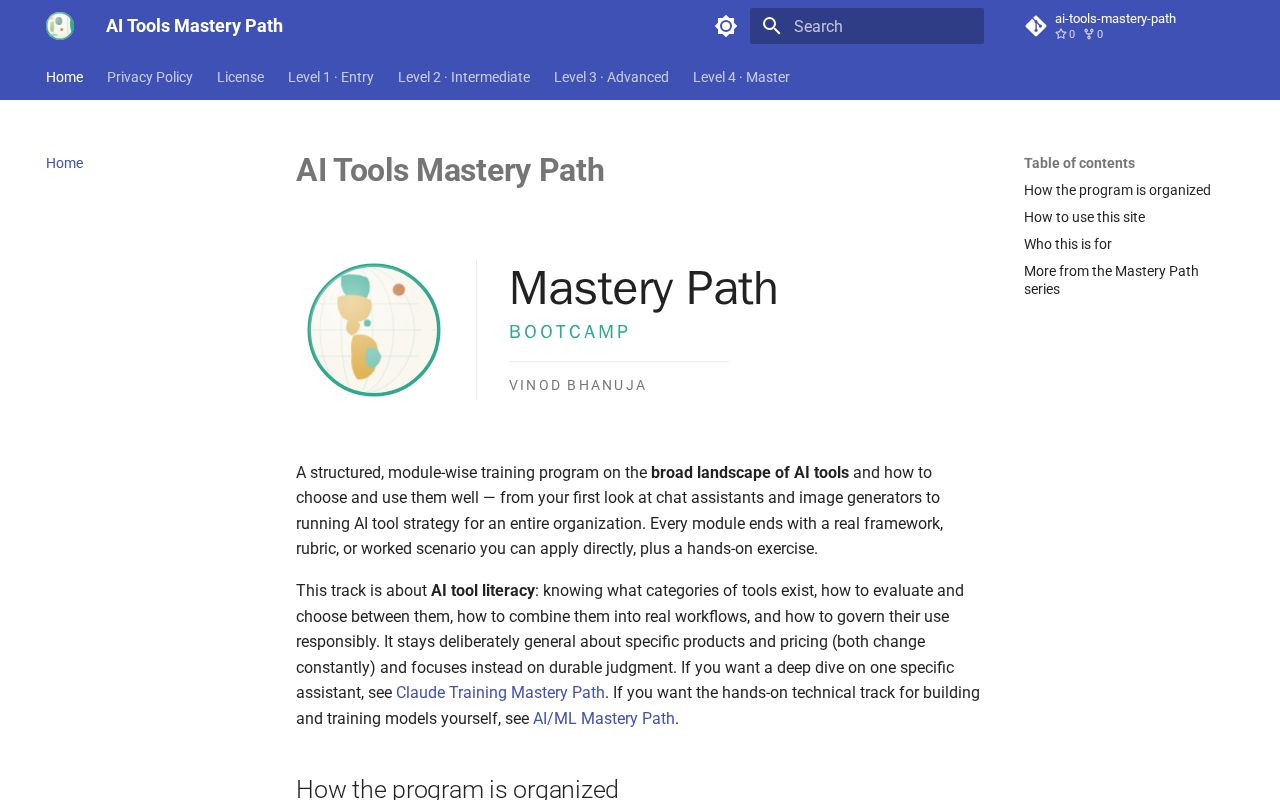Open the License tab
Screen dimensions: 1280x800
(x=240, y=77)
